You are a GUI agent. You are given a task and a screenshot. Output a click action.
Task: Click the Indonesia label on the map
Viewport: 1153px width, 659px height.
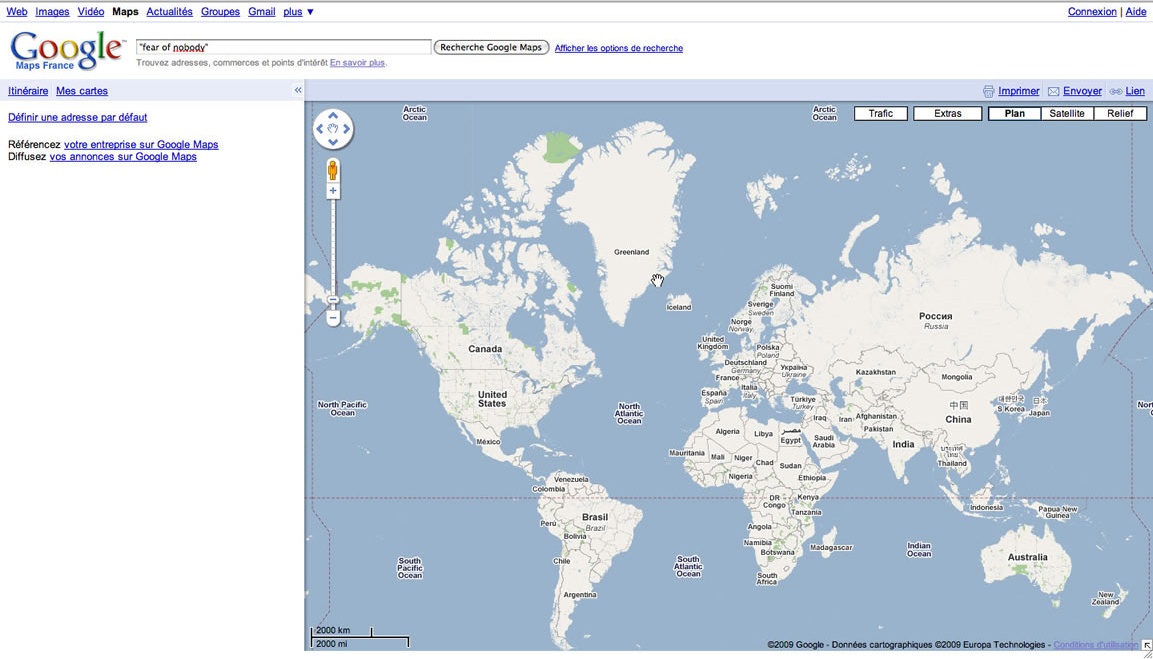click(x=986, y=508)
